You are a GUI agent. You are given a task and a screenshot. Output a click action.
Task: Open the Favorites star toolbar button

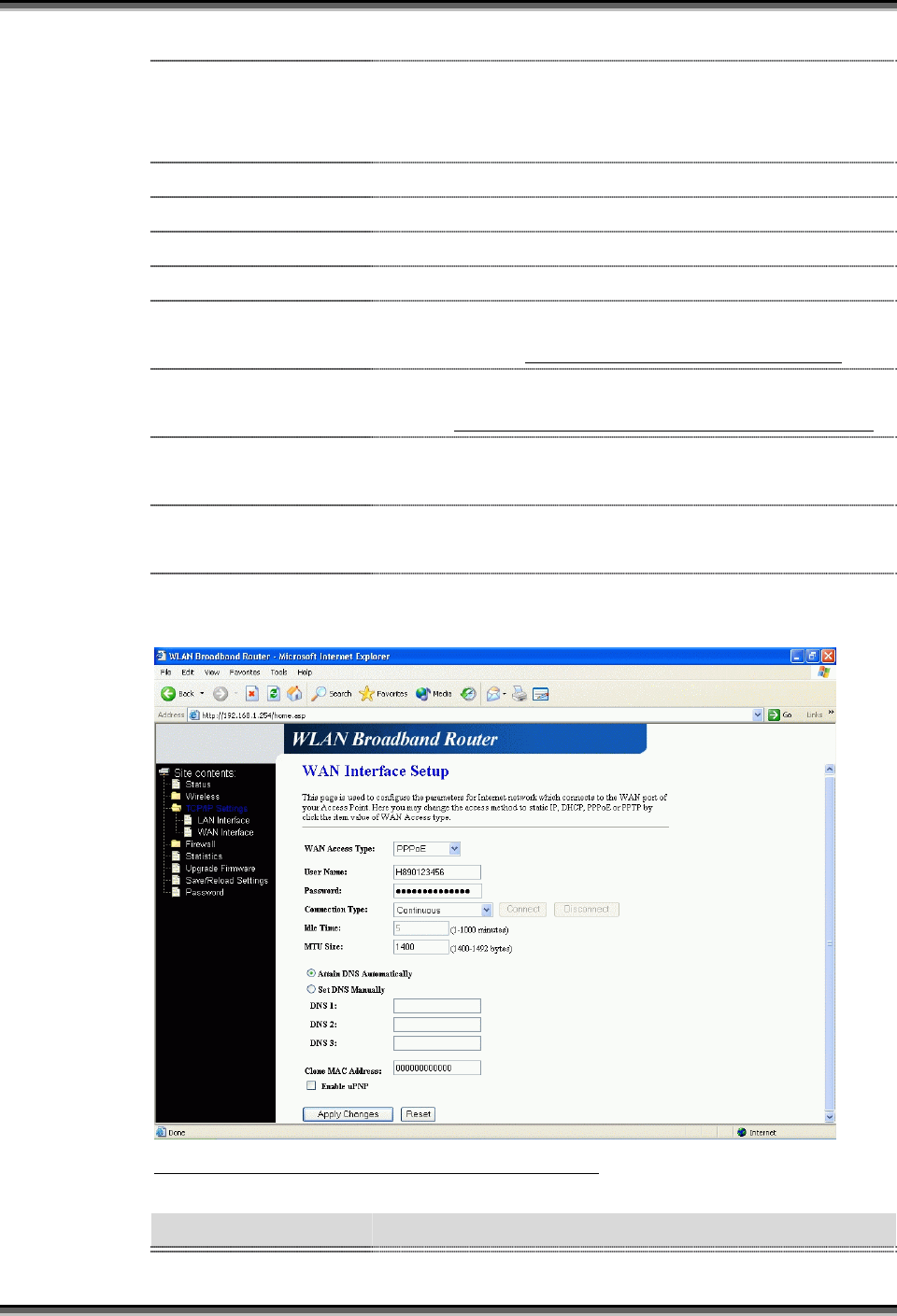tap(383, 694)
